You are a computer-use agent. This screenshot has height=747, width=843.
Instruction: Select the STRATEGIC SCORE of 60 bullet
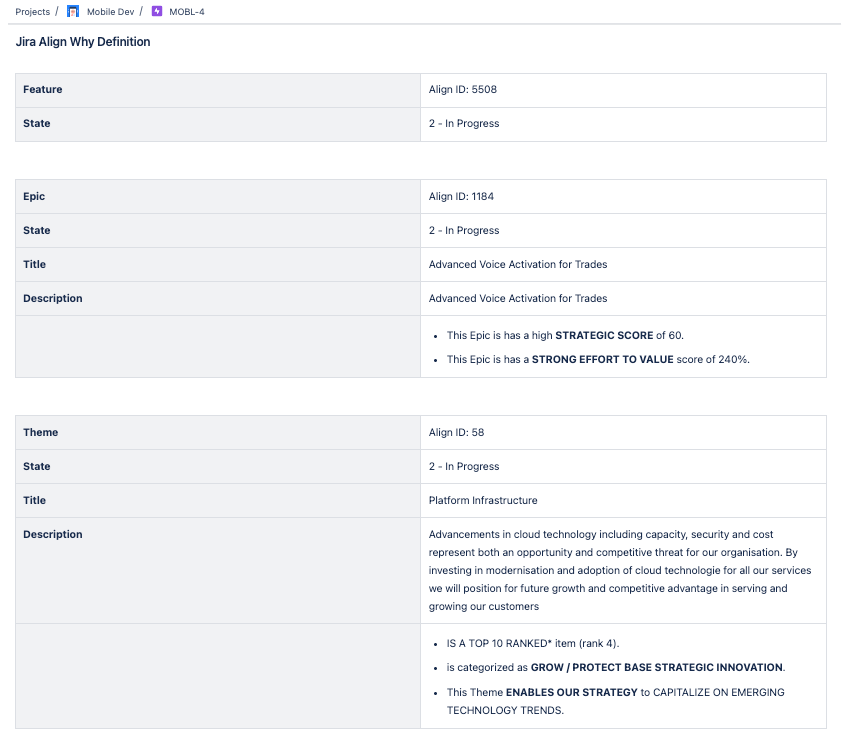coord(565,335)
